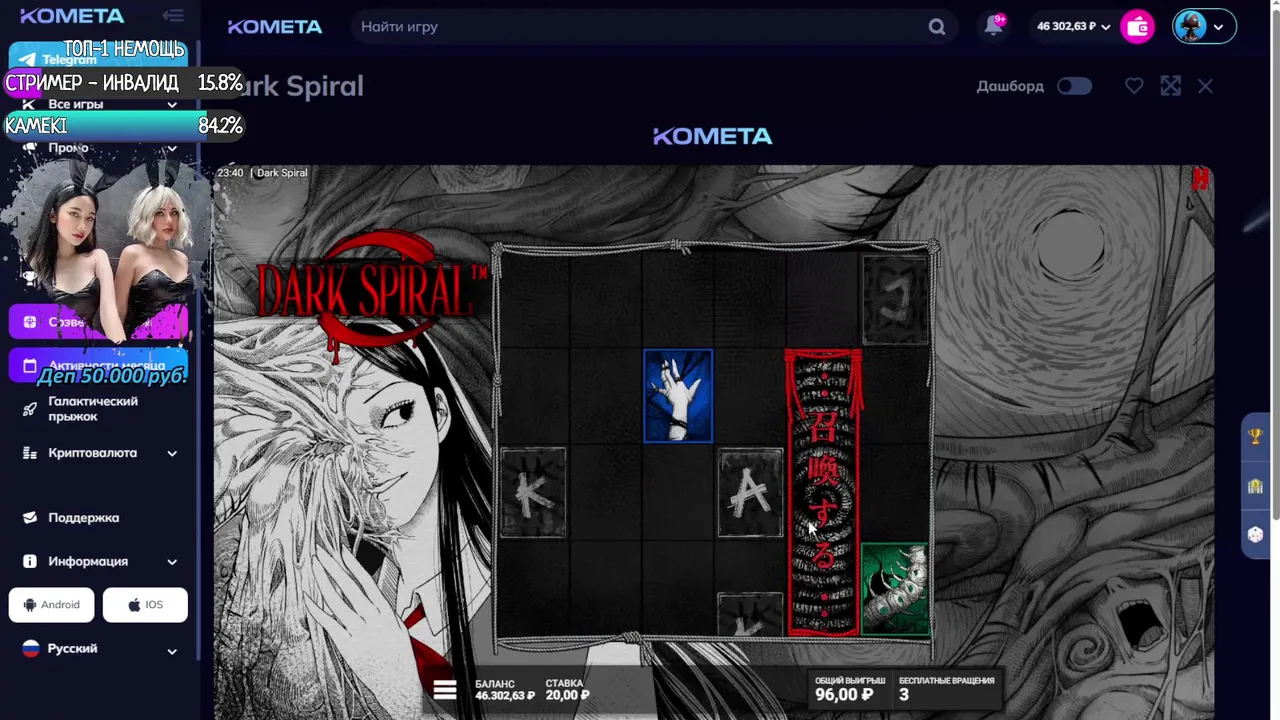Click the green centipede symbol
The height and width of the screenshot is (720, 1280).
[895, 589]
